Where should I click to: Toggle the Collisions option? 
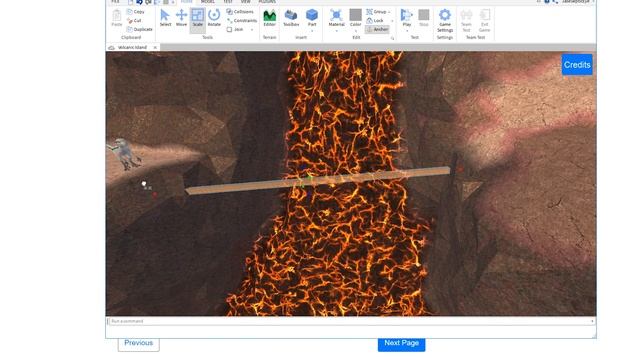pyautogui.click(x=240, y=12)
